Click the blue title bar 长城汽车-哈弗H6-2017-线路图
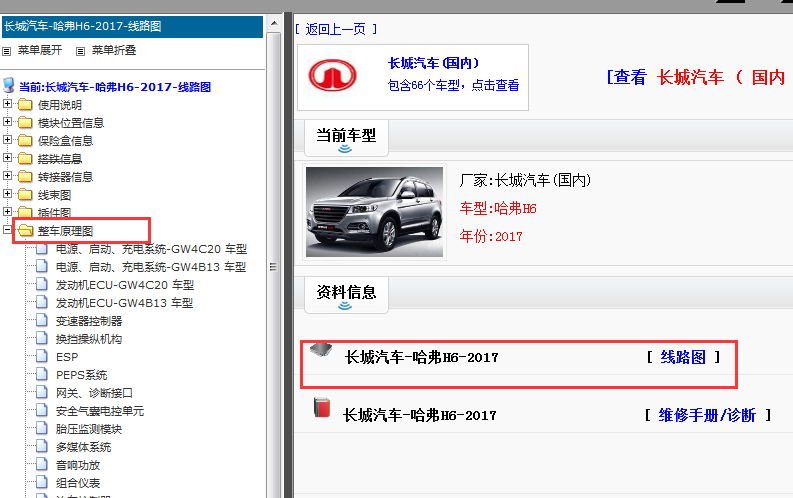 point(133,26)
